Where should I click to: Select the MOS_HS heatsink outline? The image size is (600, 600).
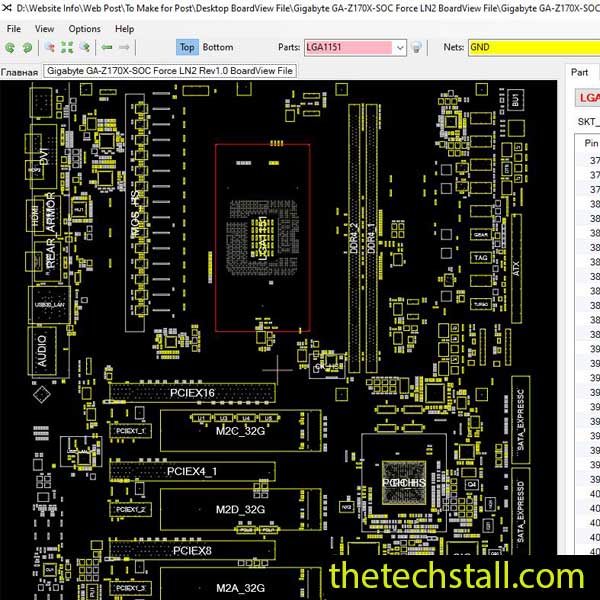[135, 213]
